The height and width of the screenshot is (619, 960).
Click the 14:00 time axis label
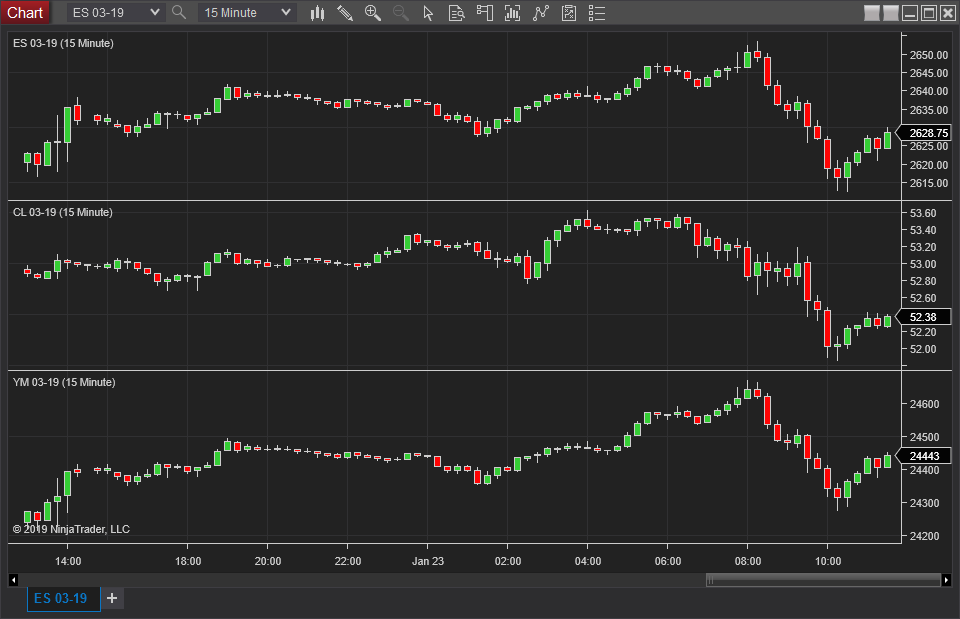tap(68, 561)
